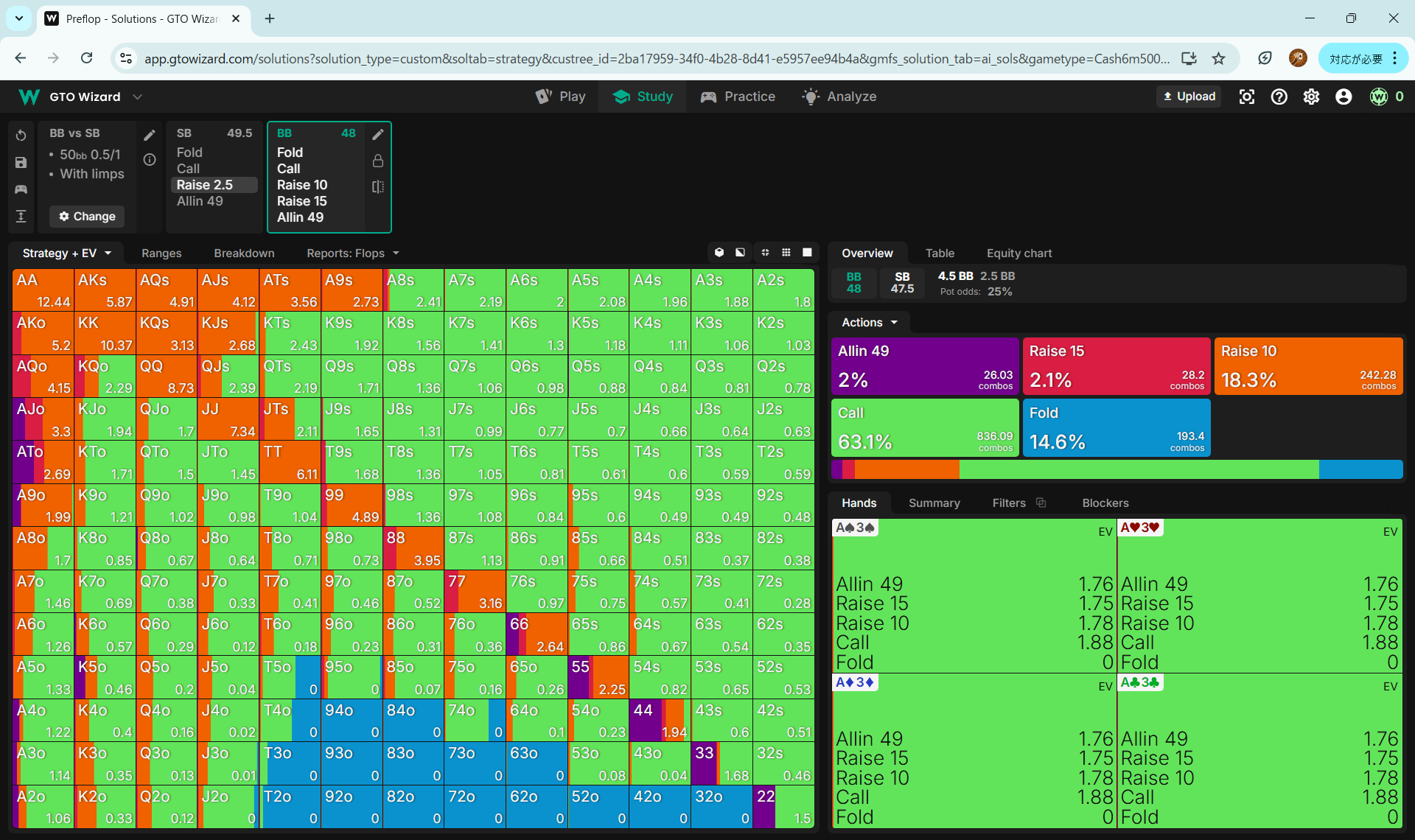The height and width of the screenshot is (840, 1415).
Task: Click the save floppy disk icon
Action: [x=21, y=163]
